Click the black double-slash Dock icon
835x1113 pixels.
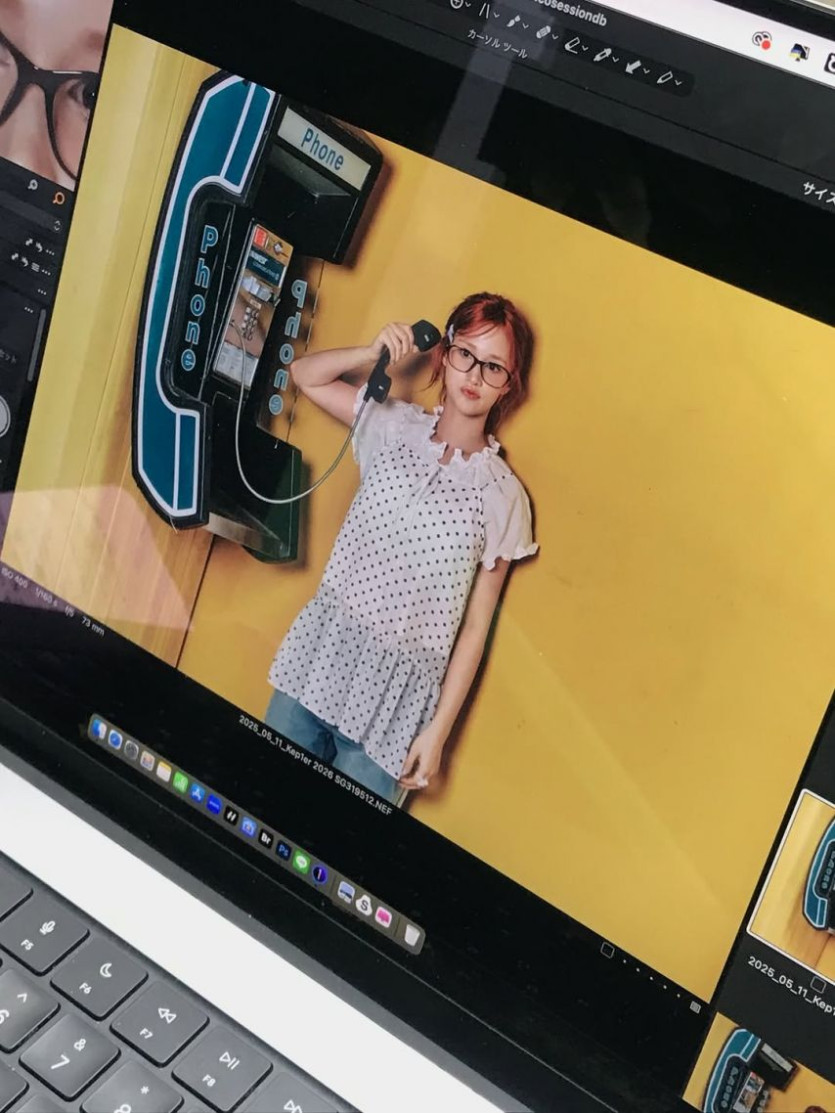point(231,816)
